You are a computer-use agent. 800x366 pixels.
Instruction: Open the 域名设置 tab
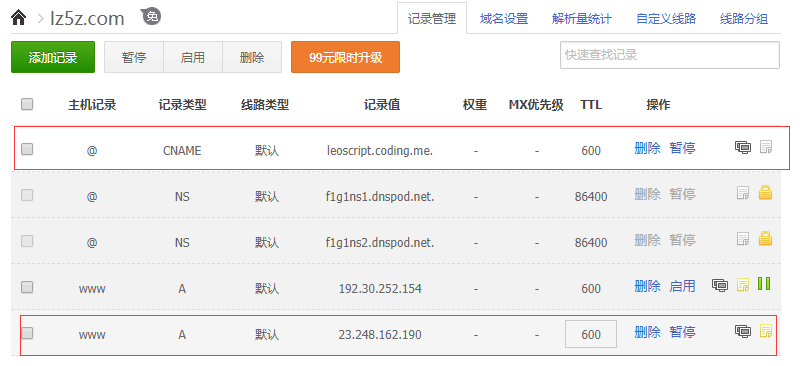click(504, 19)
